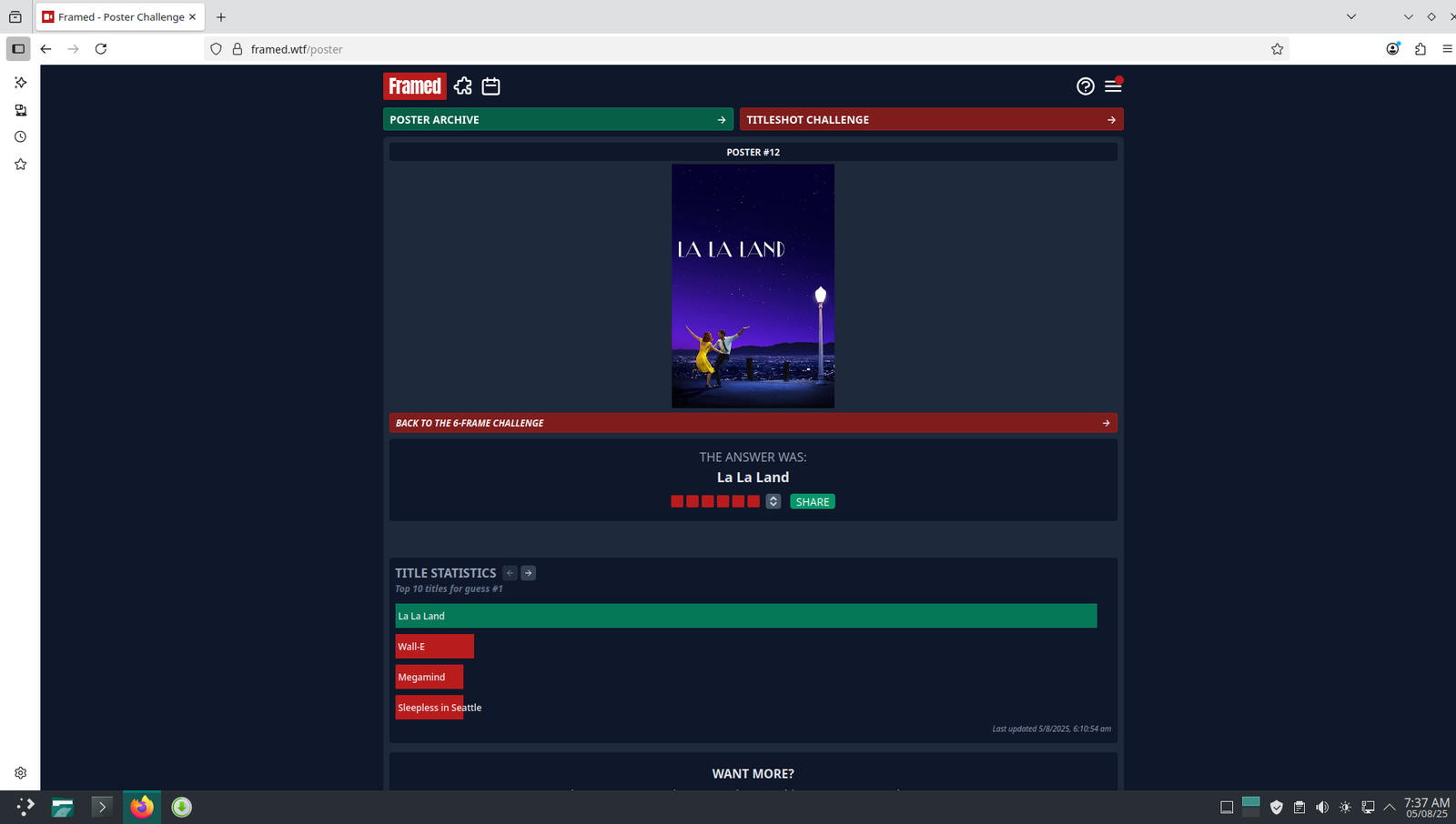Open the Firefox account icon
1456x824 pixels.
[1392, 49]
